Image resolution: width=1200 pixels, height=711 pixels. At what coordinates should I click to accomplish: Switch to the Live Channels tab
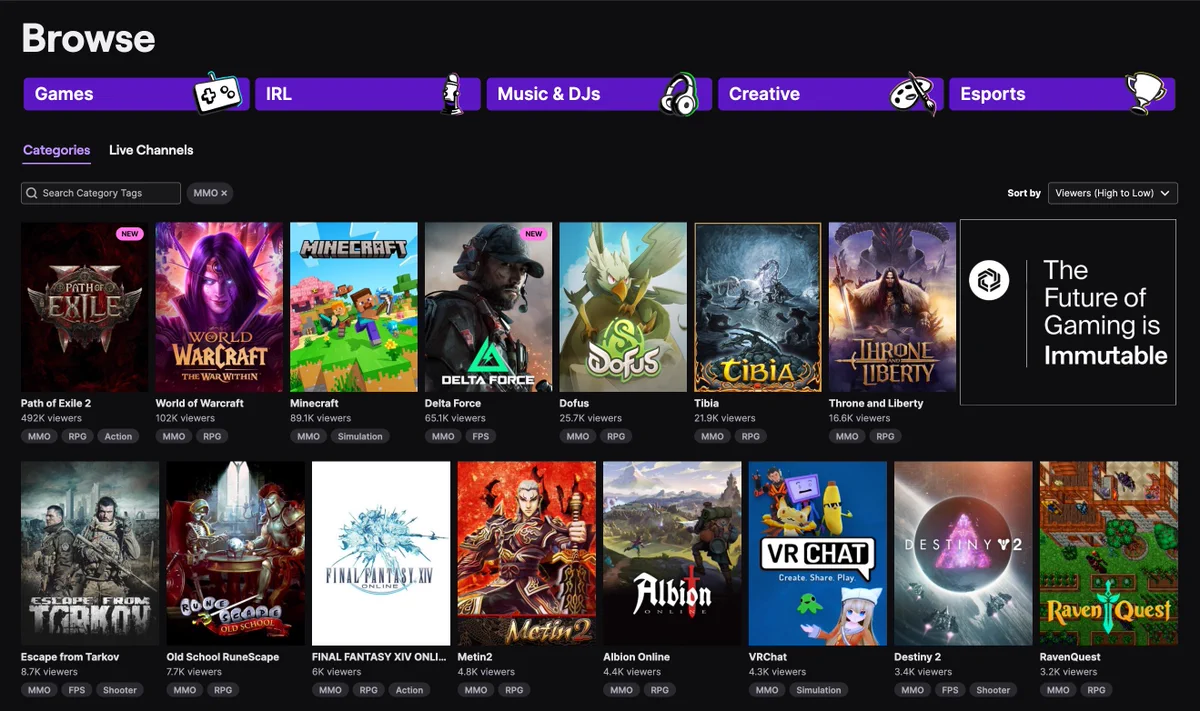151,150
